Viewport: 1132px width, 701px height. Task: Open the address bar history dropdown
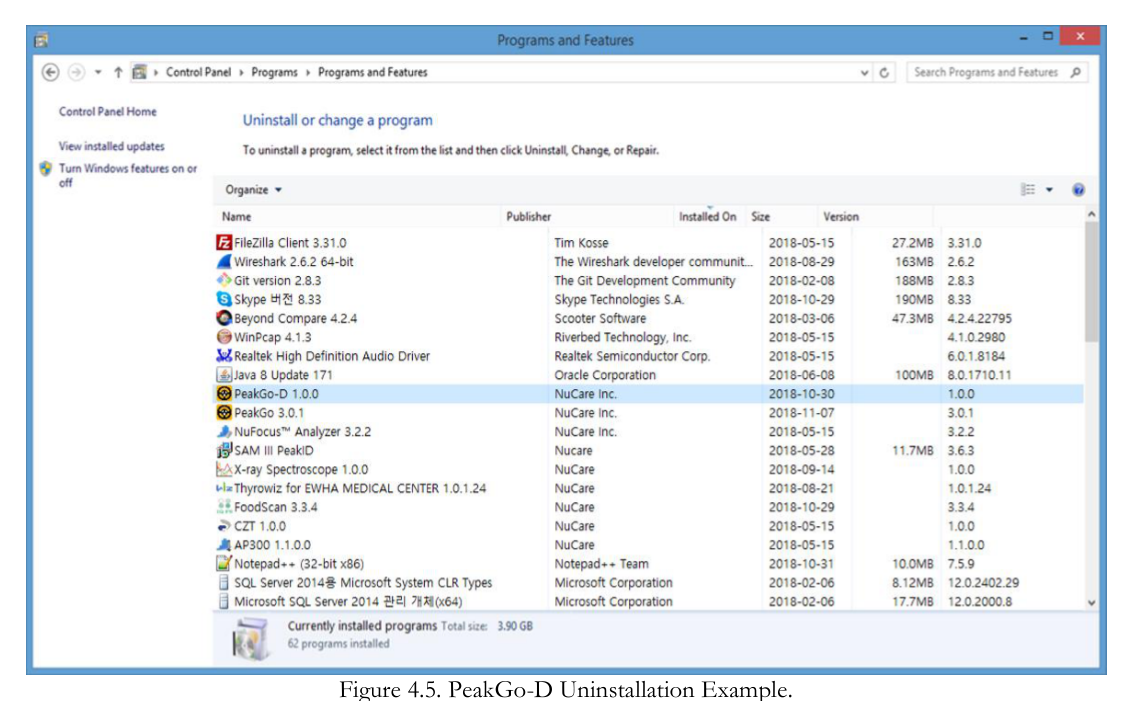click(864, 73)
